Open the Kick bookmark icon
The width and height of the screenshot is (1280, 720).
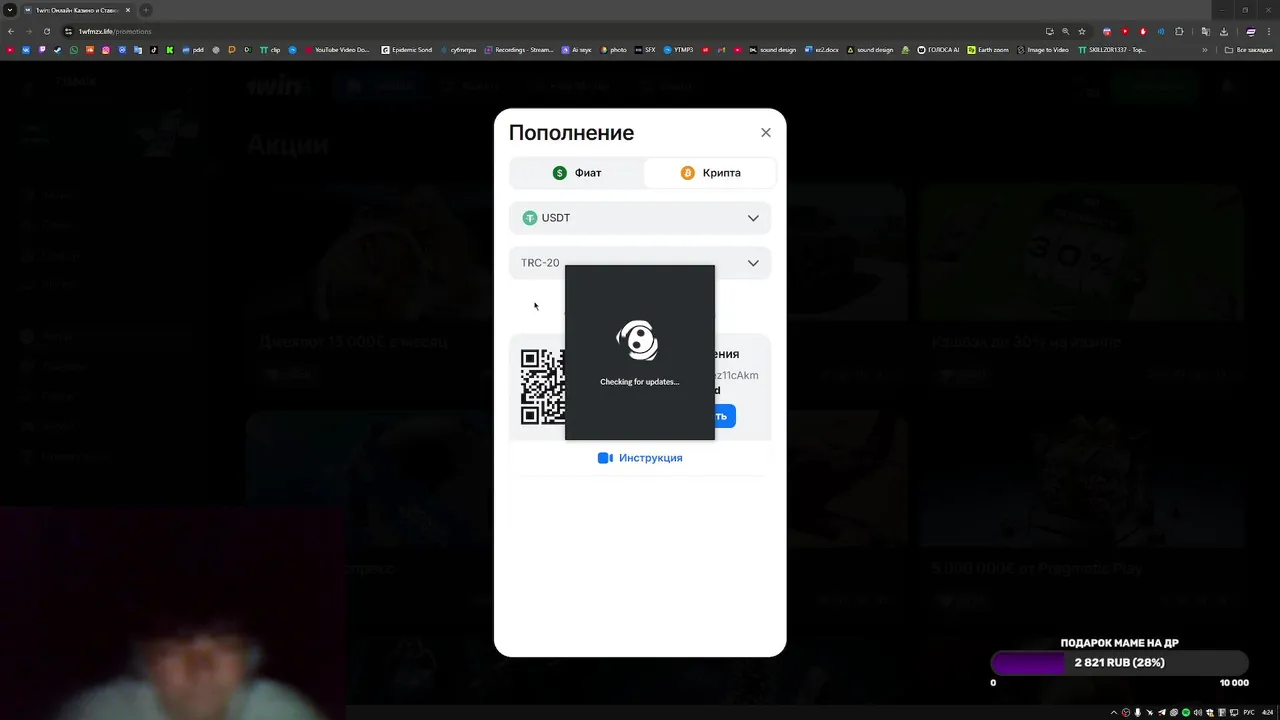[170, 50]
